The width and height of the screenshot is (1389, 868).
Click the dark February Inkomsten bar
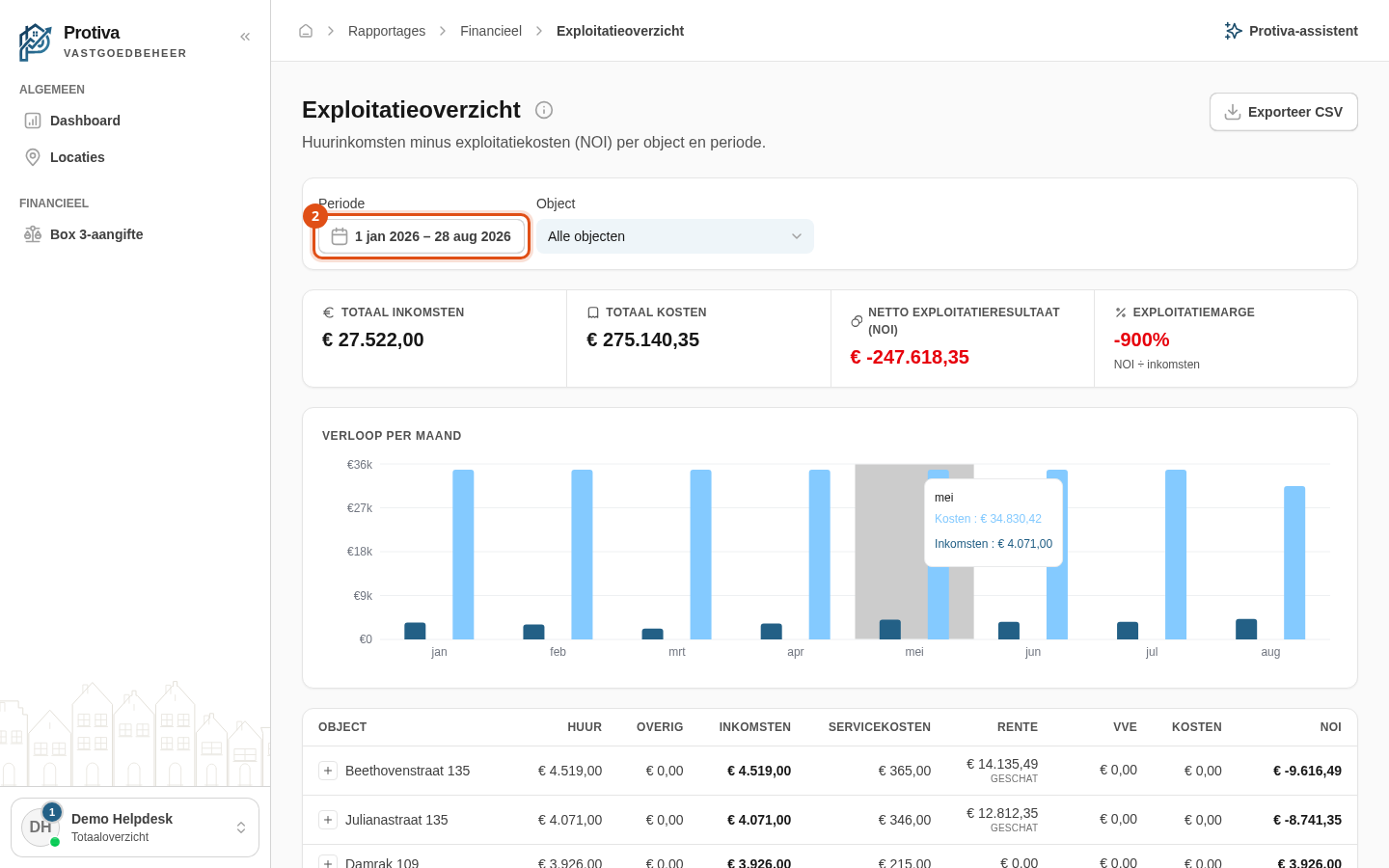[x=533, y=632]
